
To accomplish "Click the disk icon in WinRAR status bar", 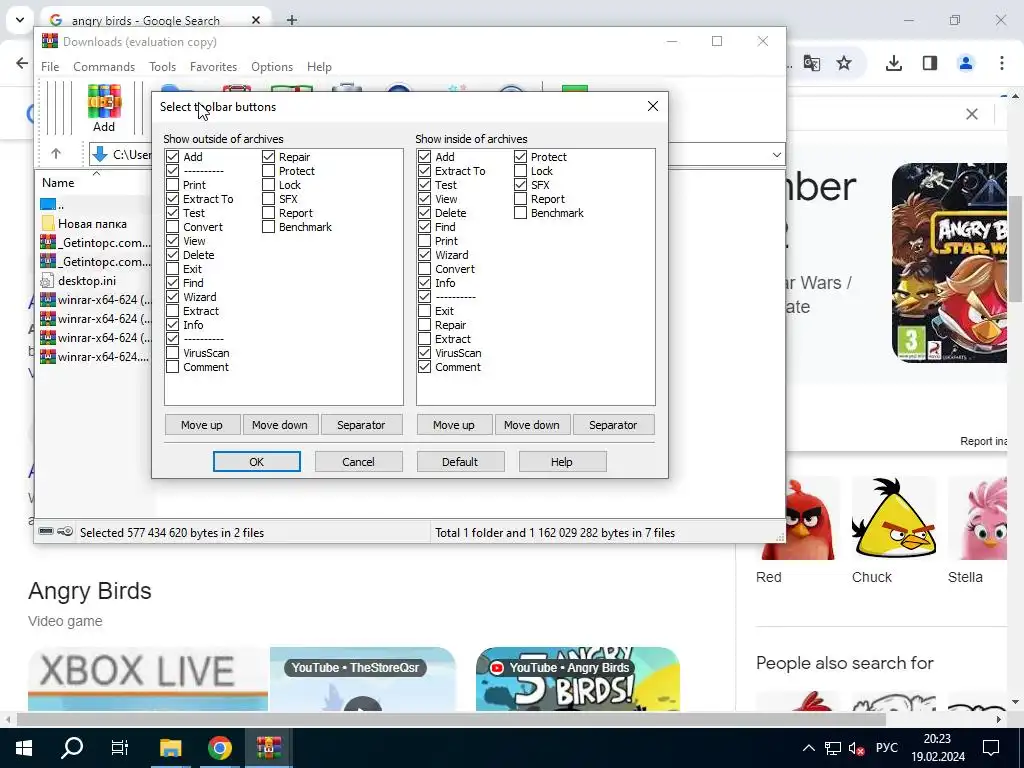I will coord(46,532).
